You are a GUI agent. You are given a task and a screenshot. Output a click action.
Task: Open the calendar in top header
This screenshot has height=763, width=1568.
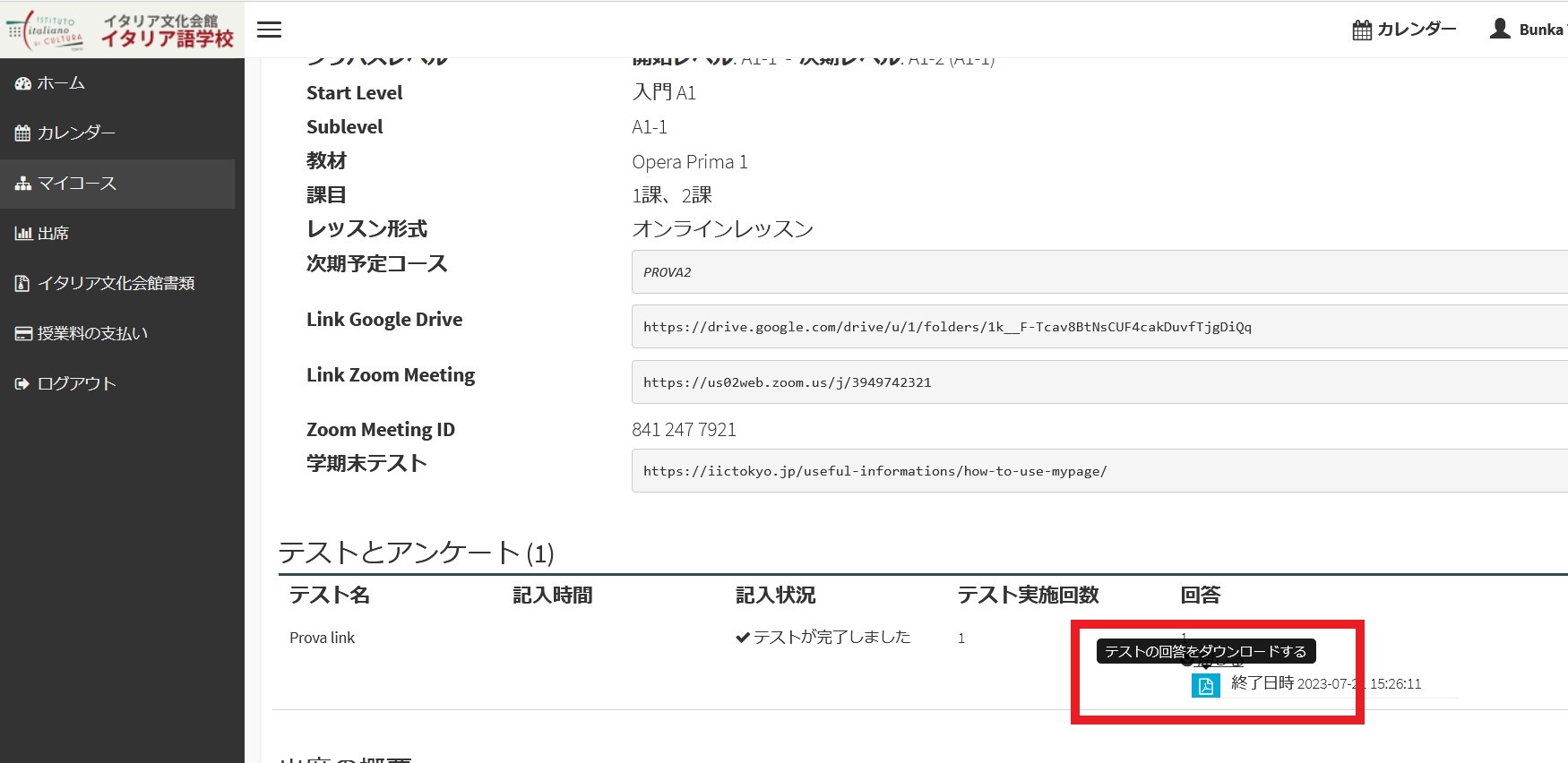coord(1404,30)
